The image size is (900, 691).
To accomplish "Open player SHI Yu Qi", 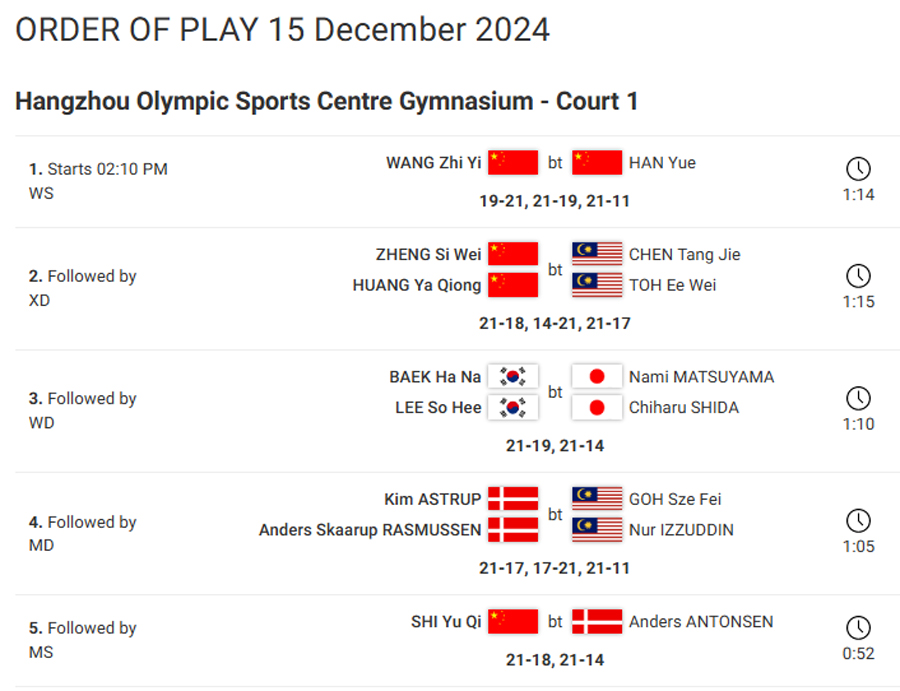I will pos(446,622).
